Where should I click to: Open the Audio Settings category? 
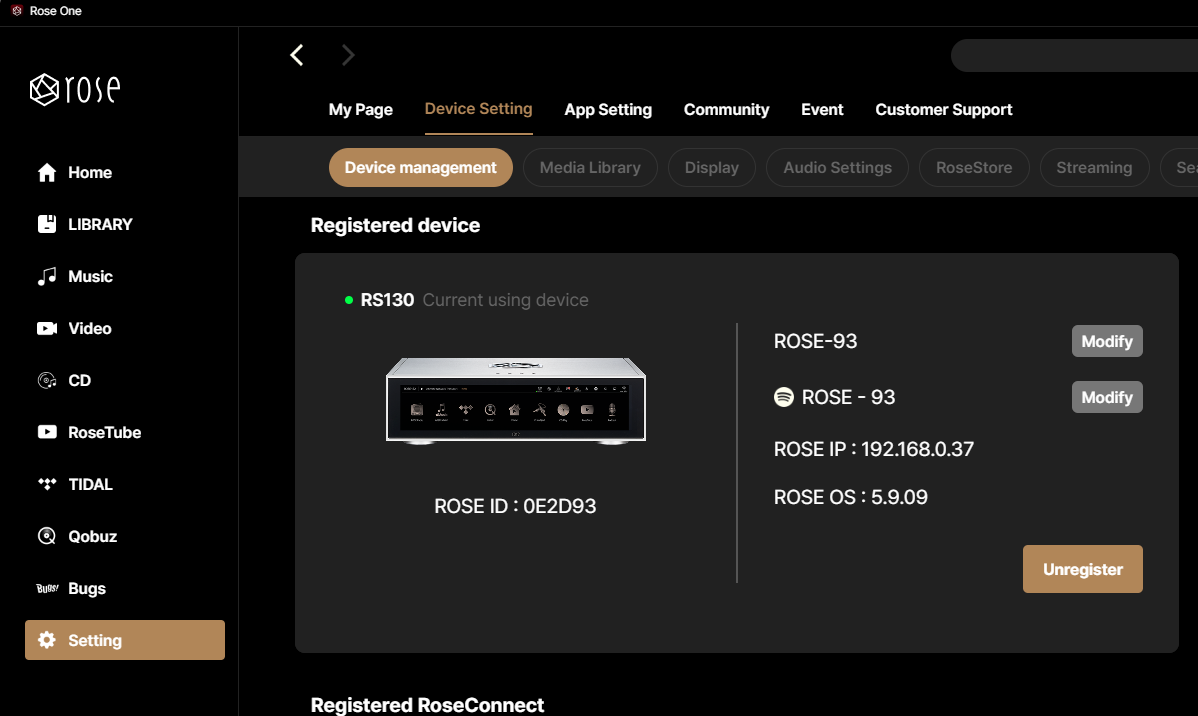pos(837,168)
